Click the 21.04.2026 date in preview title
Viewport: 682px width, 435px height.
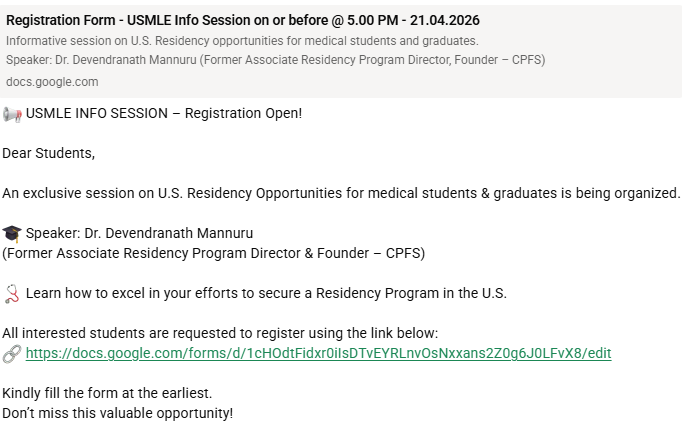click(445, 20)
